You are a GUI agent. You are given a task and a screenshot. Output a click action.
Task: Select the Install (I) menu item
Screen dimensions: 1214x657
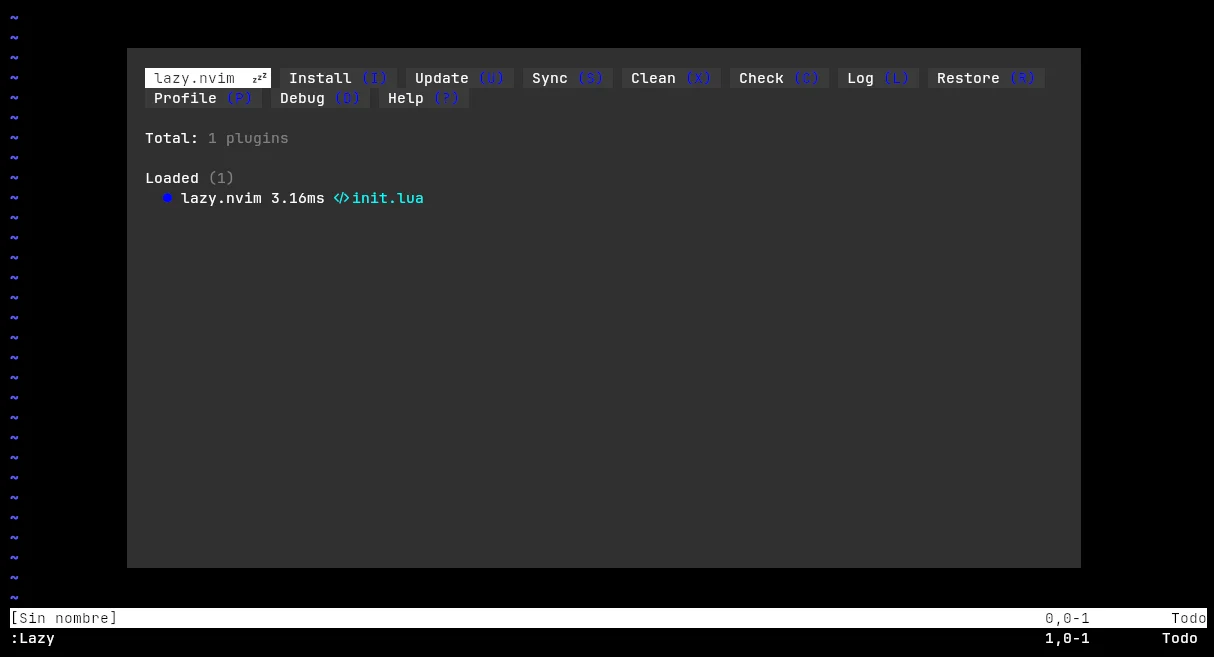click(338, 78)
